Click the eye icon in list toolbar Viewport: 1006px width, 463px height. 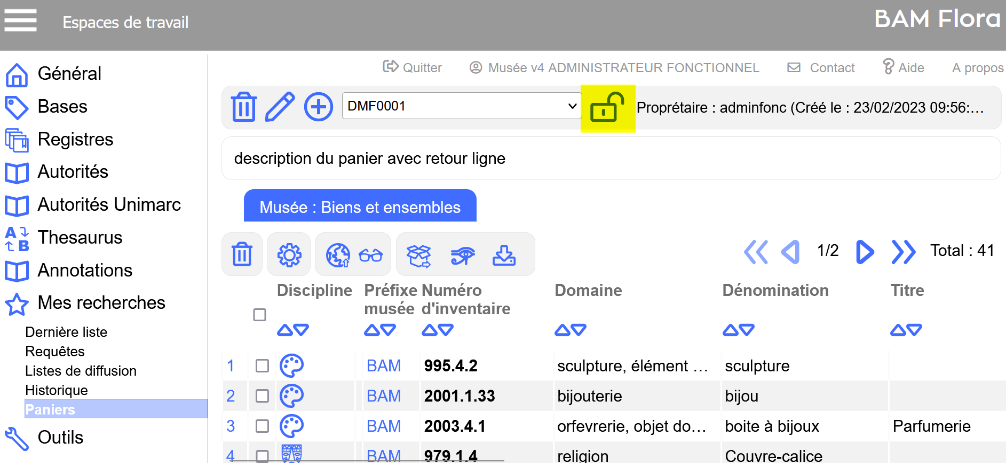click(x=462, y=255)
